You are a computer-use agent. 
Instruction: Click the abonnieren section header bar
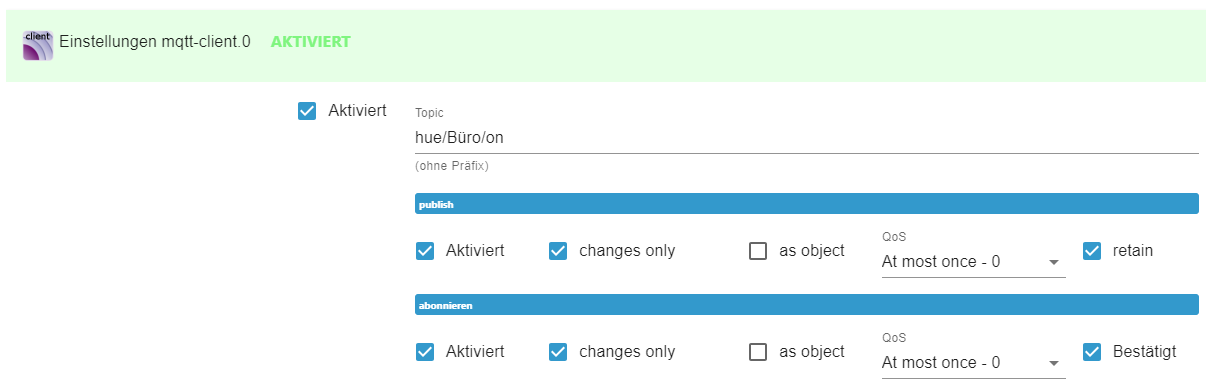click(x=806, y=305)
